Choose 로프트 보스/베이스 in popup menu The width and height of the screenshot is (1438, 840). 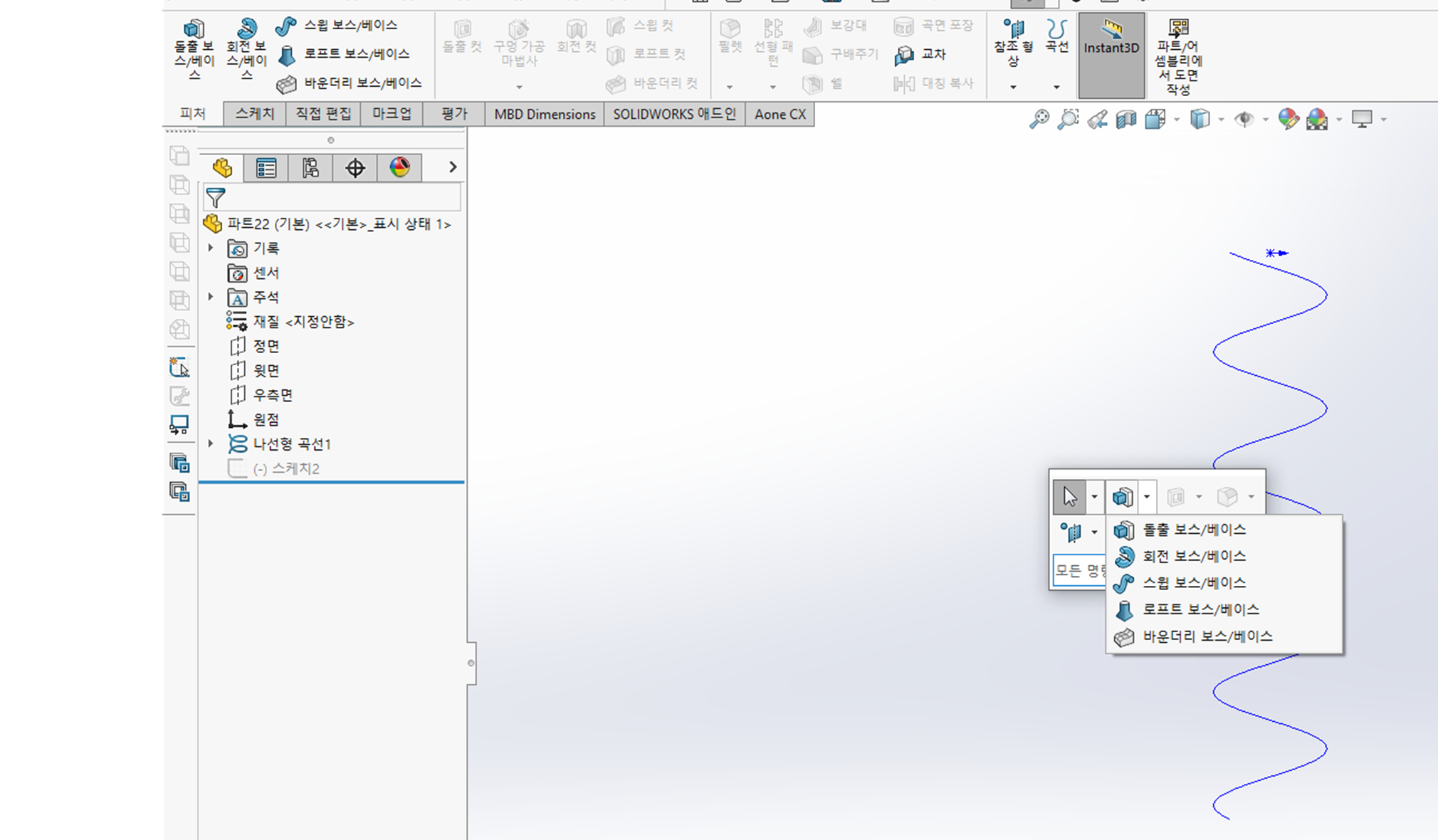(x=1200, y=609)
